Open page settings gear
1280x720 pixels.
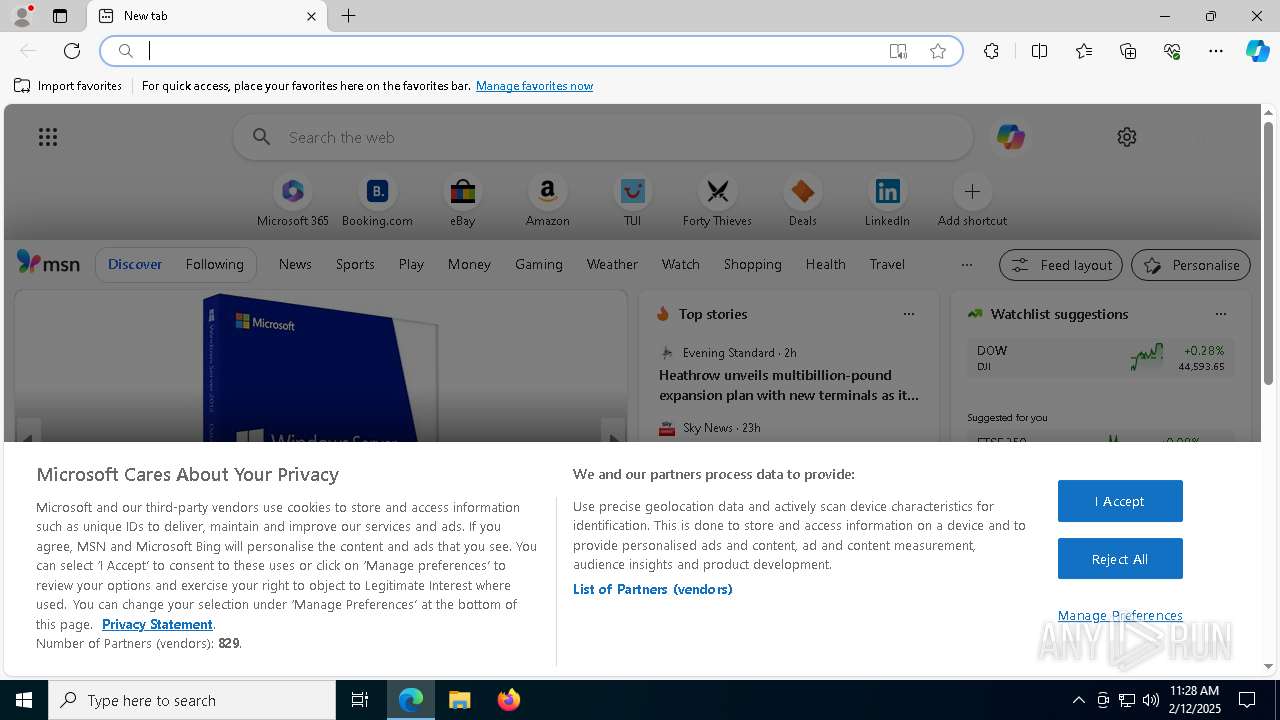coord(1127,137)
